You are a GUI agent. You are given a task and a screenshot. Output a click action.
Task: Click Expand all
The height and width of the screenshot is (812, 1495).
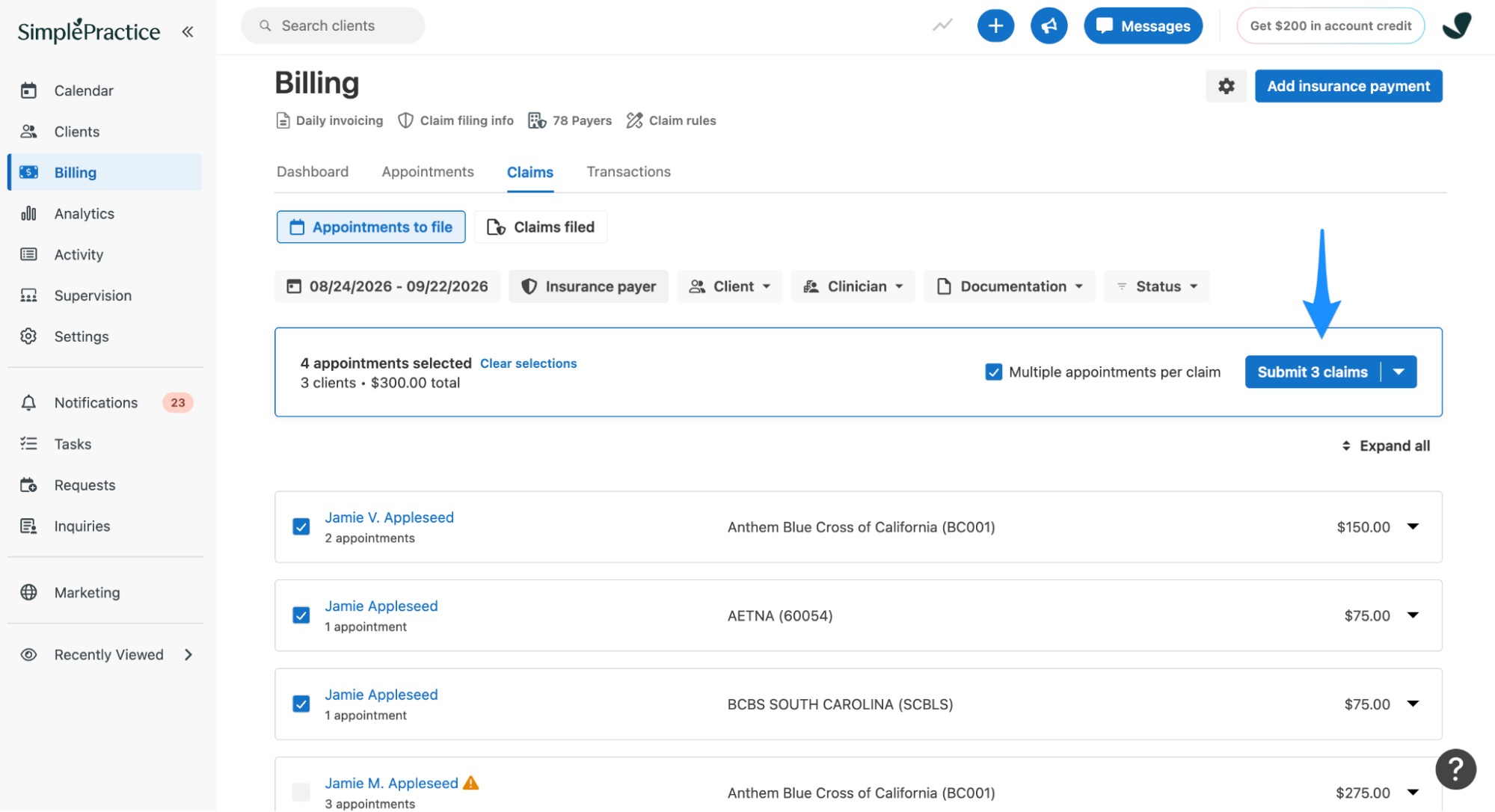tap(1385, 446)
